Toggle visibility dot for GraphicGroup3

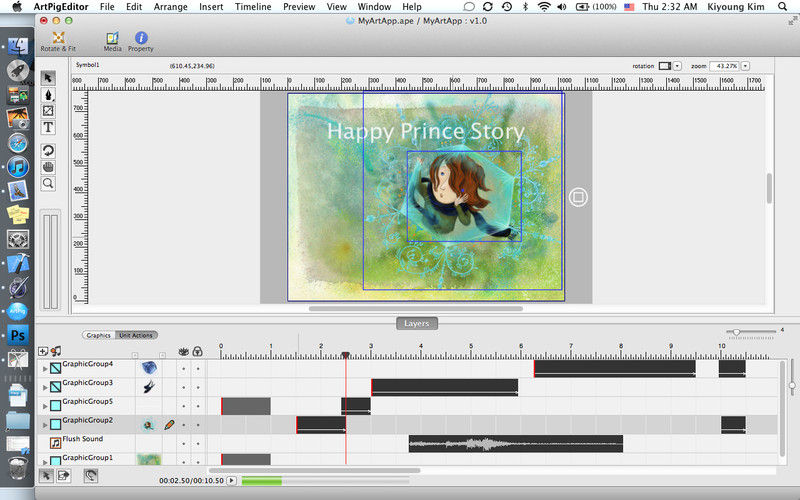184,387
